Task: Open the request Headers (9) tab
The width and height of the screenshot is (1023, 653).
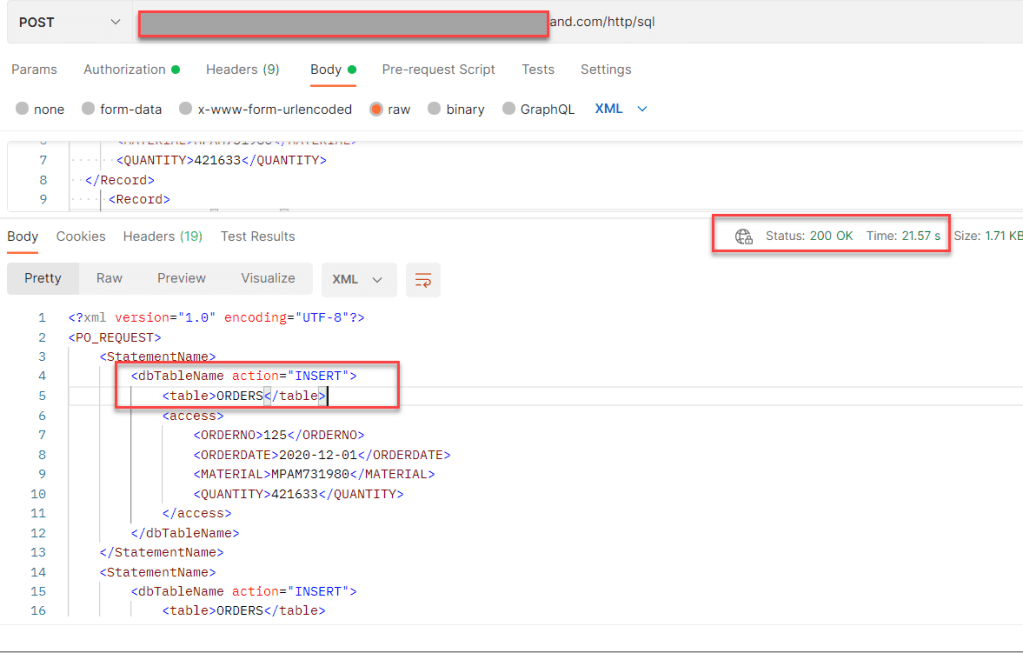Action: [242, 70]
